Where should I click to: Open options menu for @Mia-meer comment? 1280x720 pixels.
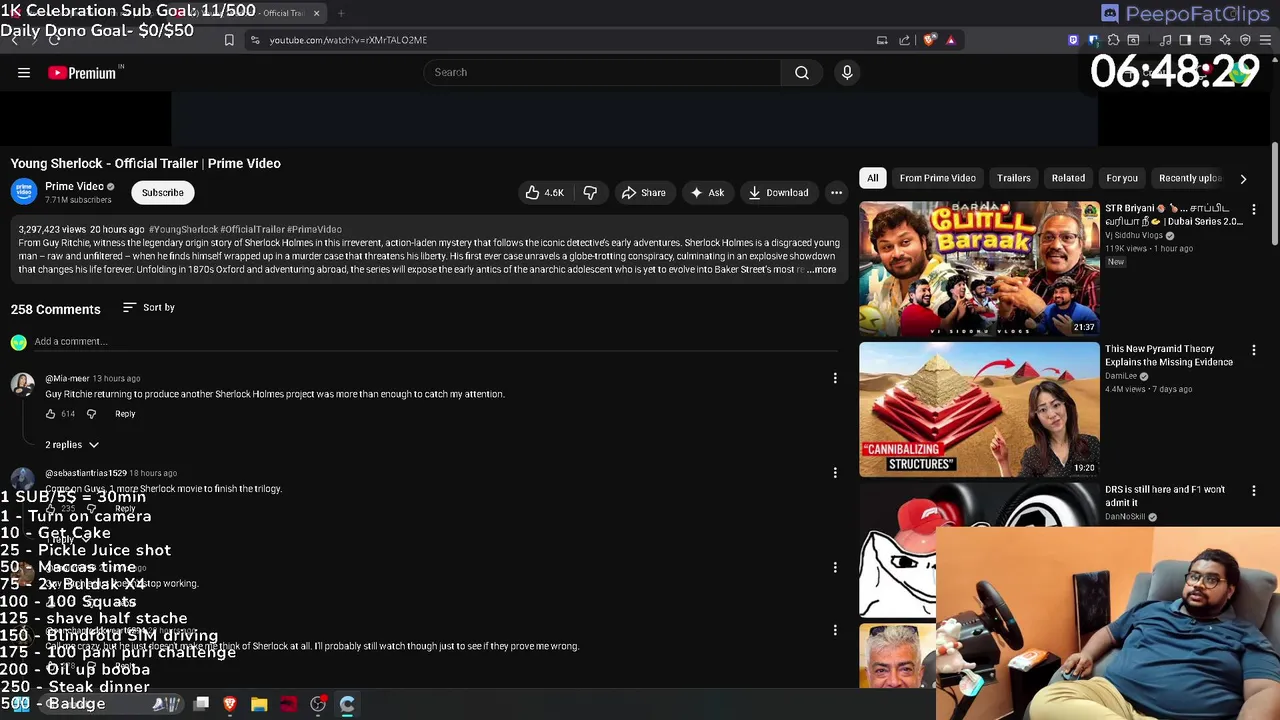coord(835,378)
